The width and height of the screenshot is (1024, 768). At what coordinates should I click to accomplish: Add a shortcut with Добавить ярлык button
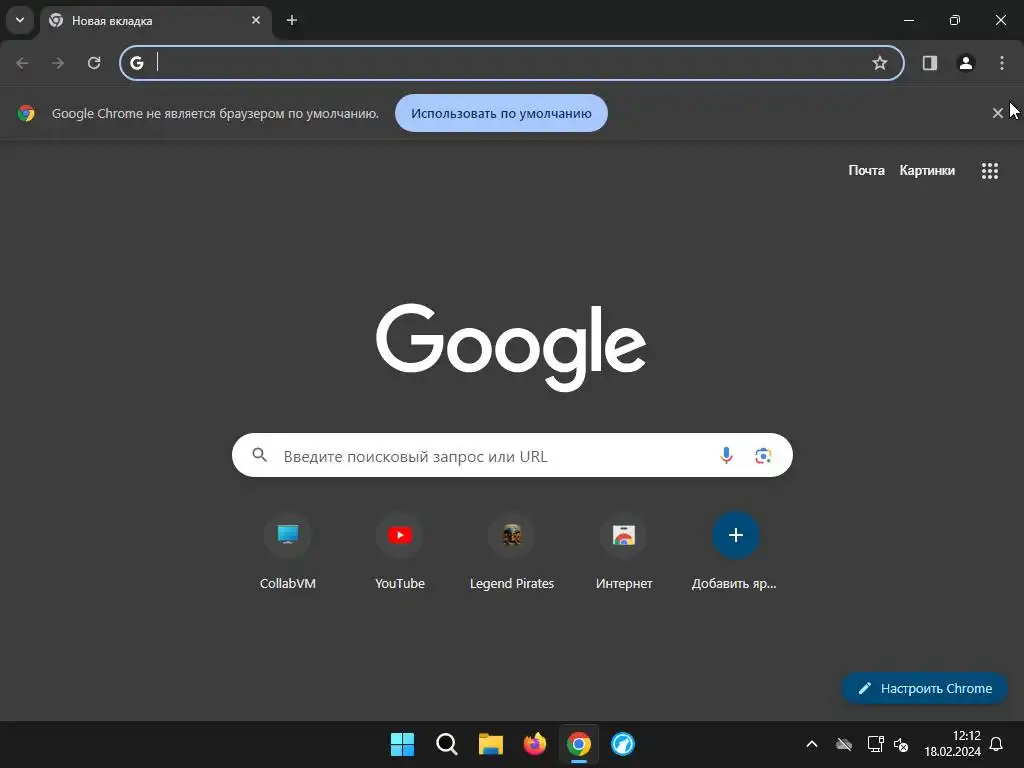point(735,551)
